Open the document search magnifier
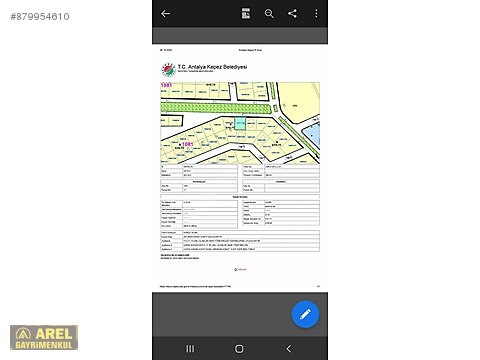 (x=269, y=14)
